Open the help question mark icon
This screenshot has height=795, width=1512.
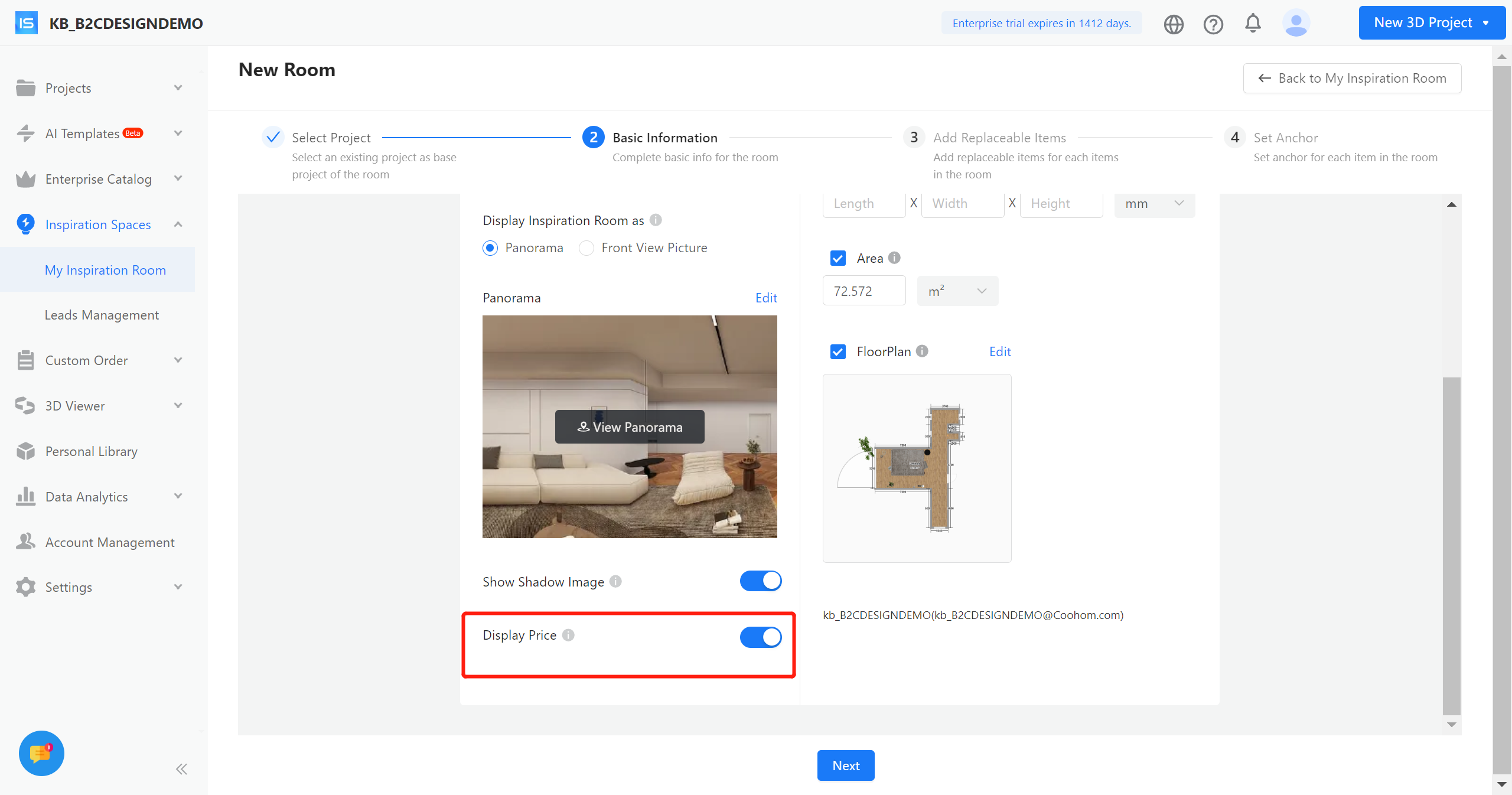click(x=1213, y=24)
